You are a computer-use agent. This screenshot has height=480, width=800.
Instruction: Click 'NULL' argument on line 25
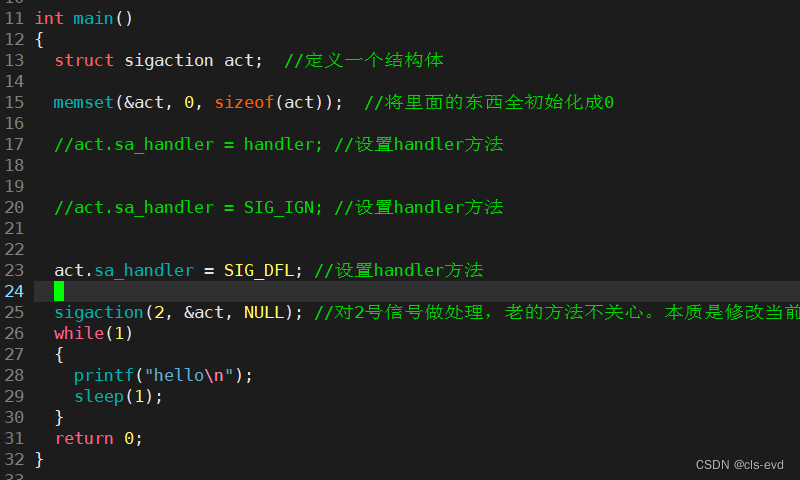pyautogui.click(x=264, y=312)
